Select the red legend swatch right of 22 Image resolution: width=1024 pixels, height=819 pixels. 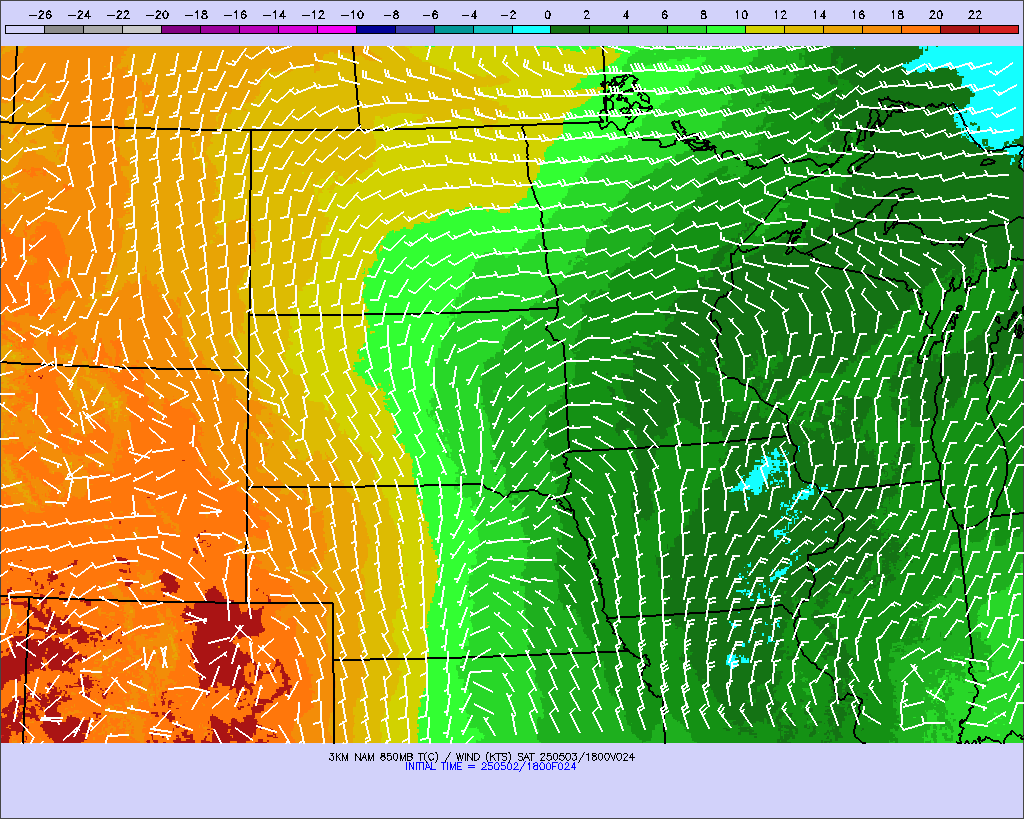(999, 29)
